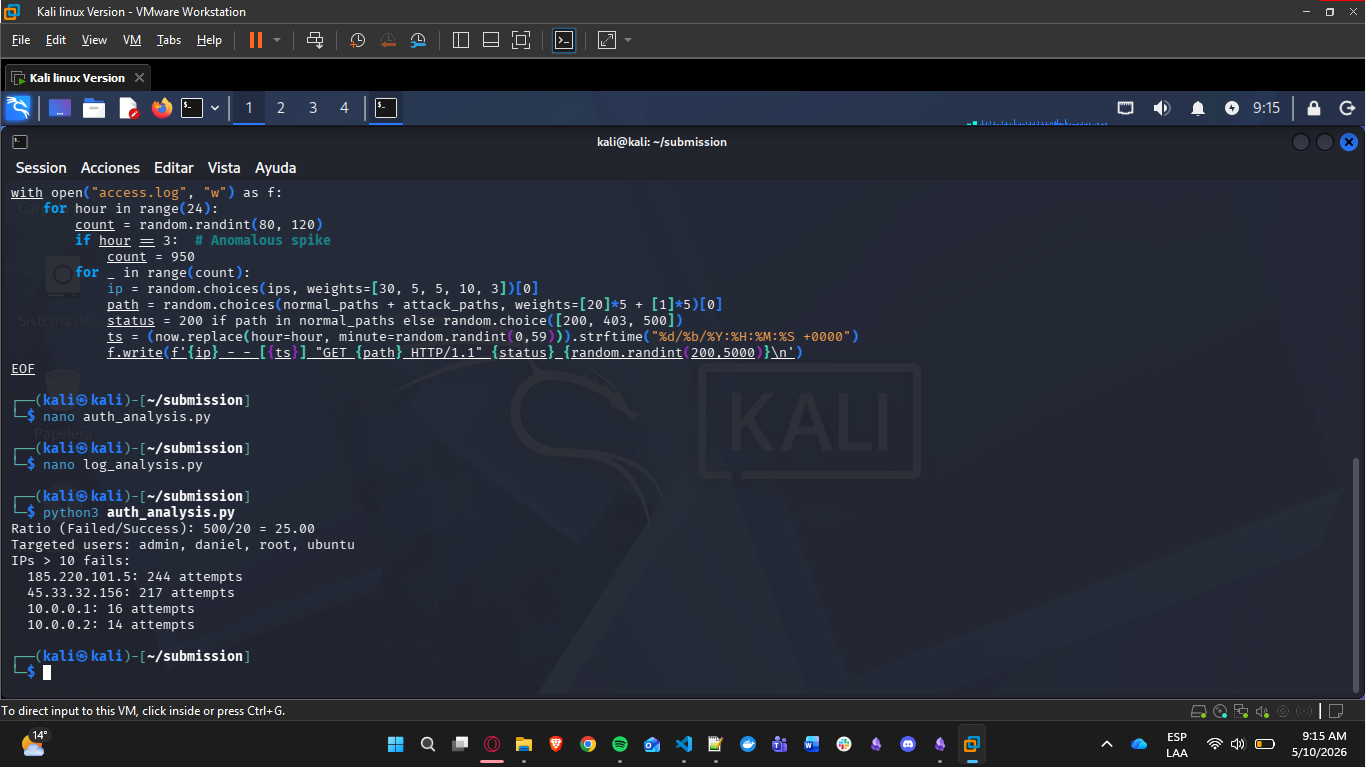Open Spotify from the Windows taskbar
This screenshot has width=1366, height=768.
click(619, 744)
